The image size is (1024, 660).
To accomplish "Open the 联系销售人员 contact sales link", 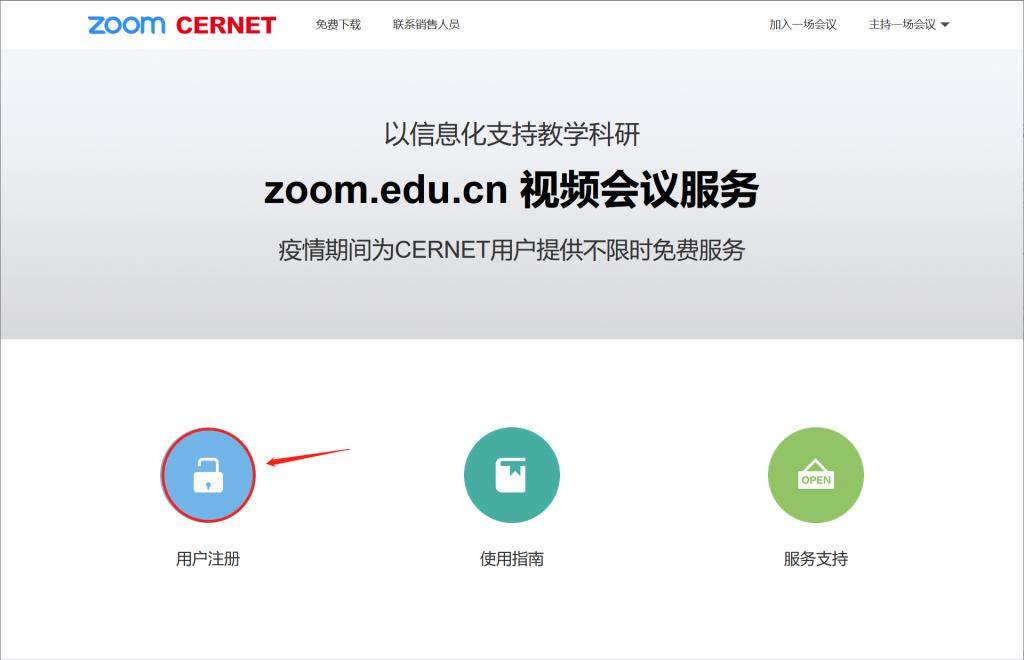I will (426, 25).
